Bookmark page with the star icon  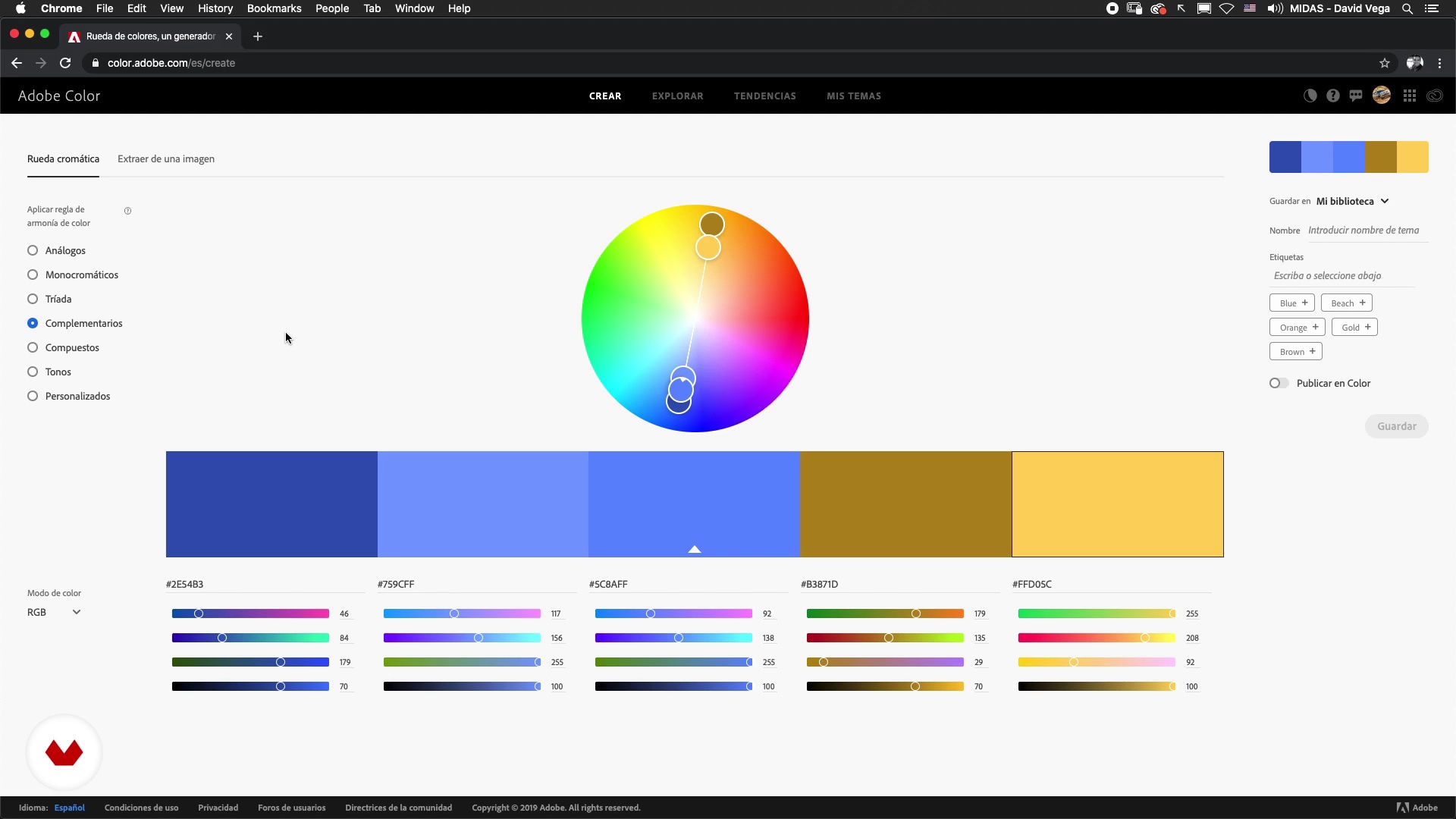[1385, 63]
